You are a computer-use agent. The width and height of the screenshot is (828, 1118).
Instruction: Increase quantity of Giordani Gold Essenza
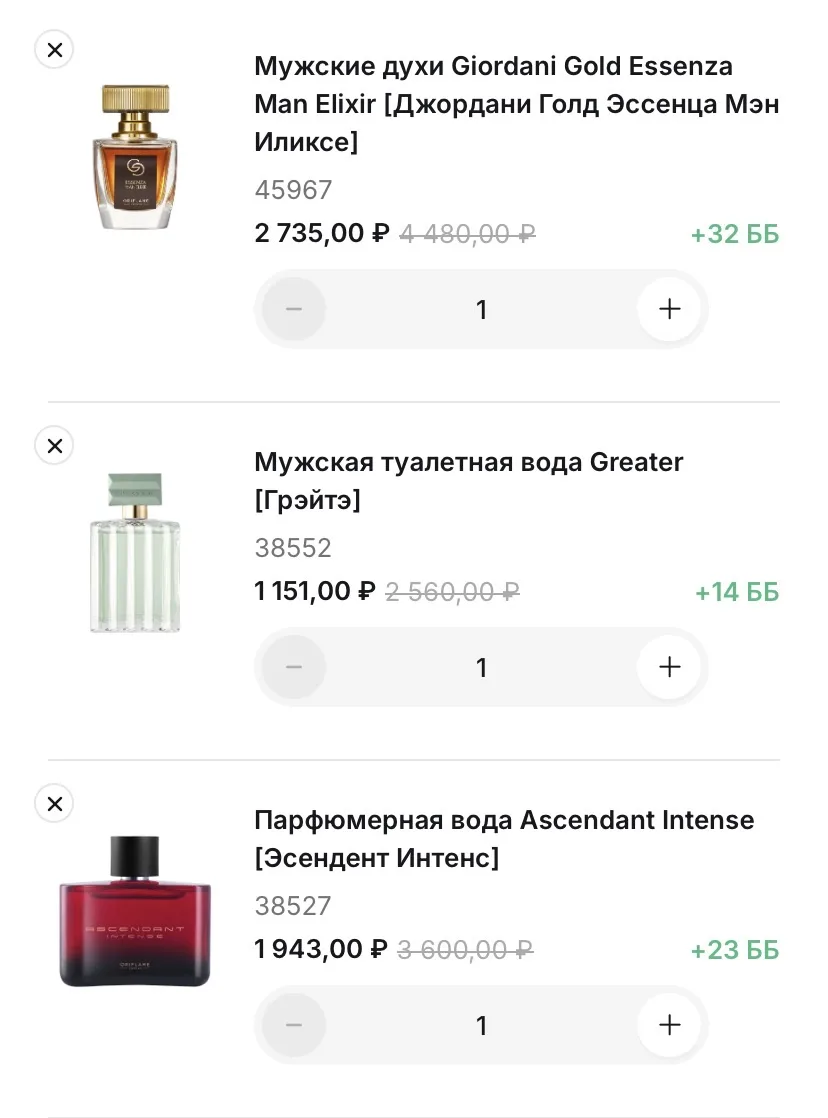point(669,309)
